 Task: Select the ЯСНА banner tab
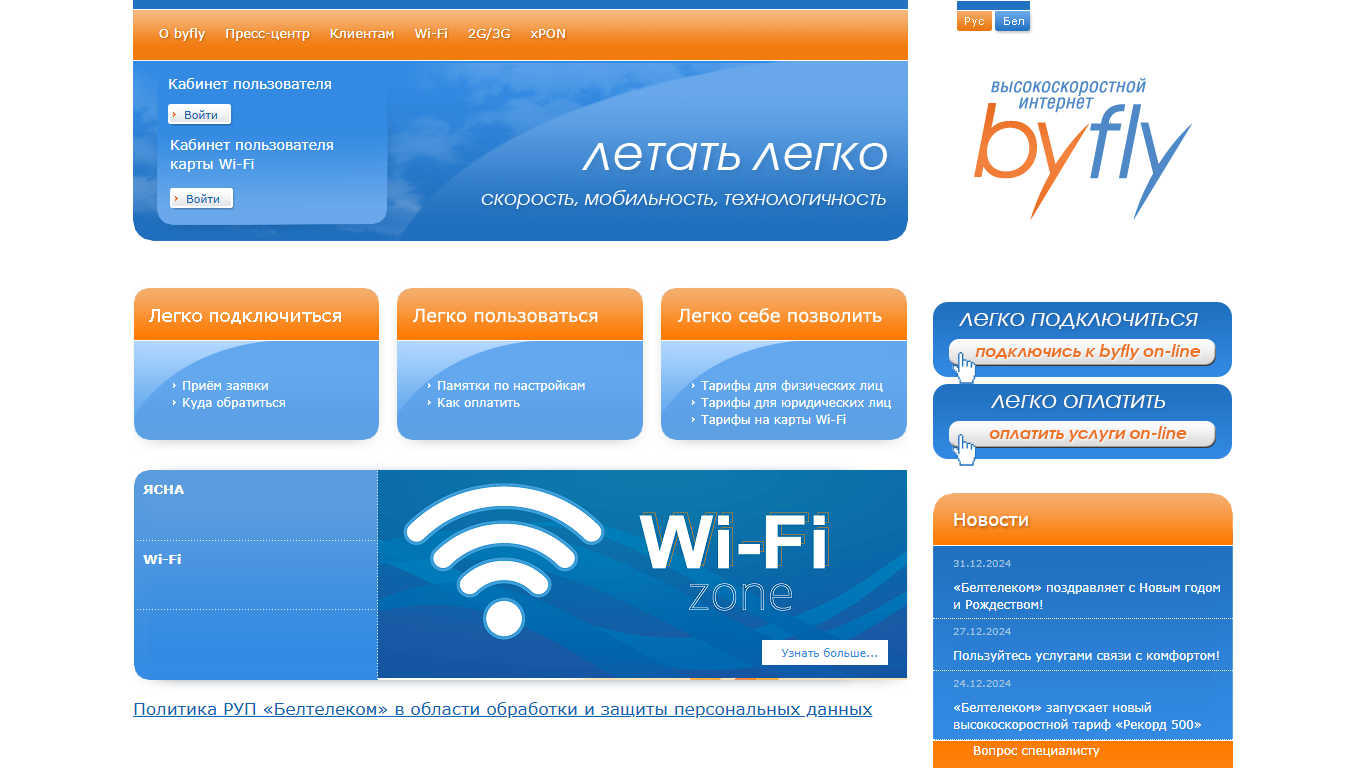click(256, 505)
